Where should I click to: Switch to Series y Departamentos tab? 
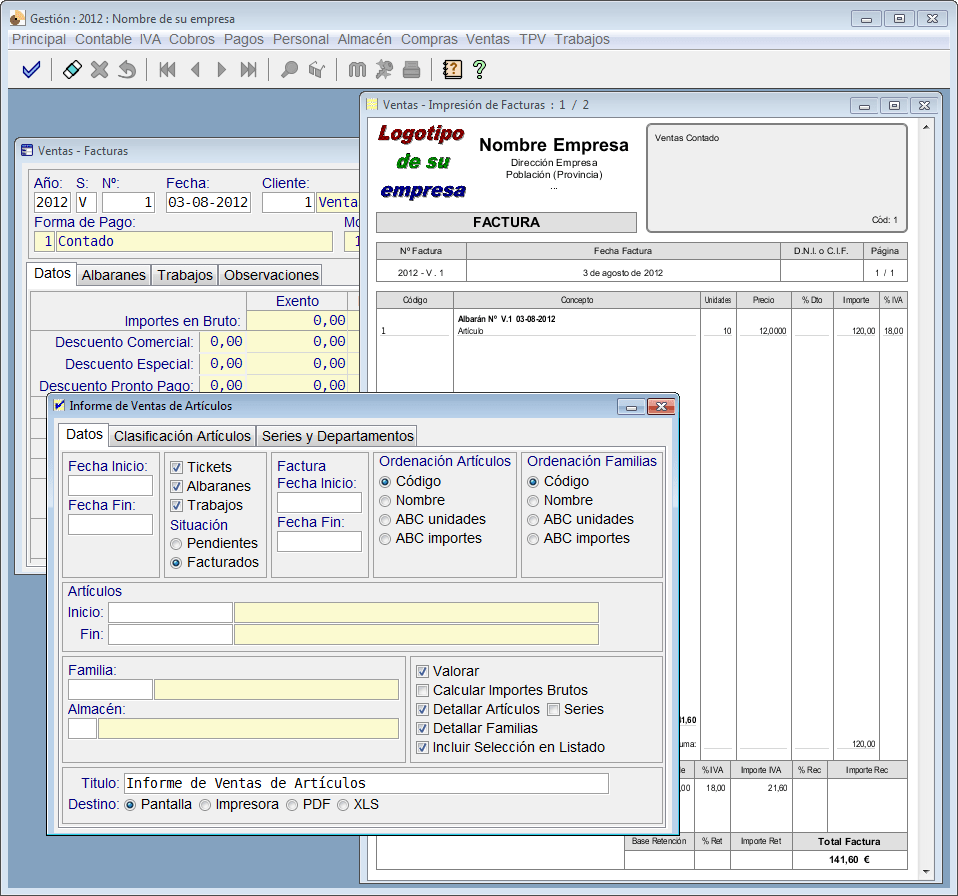337,436
